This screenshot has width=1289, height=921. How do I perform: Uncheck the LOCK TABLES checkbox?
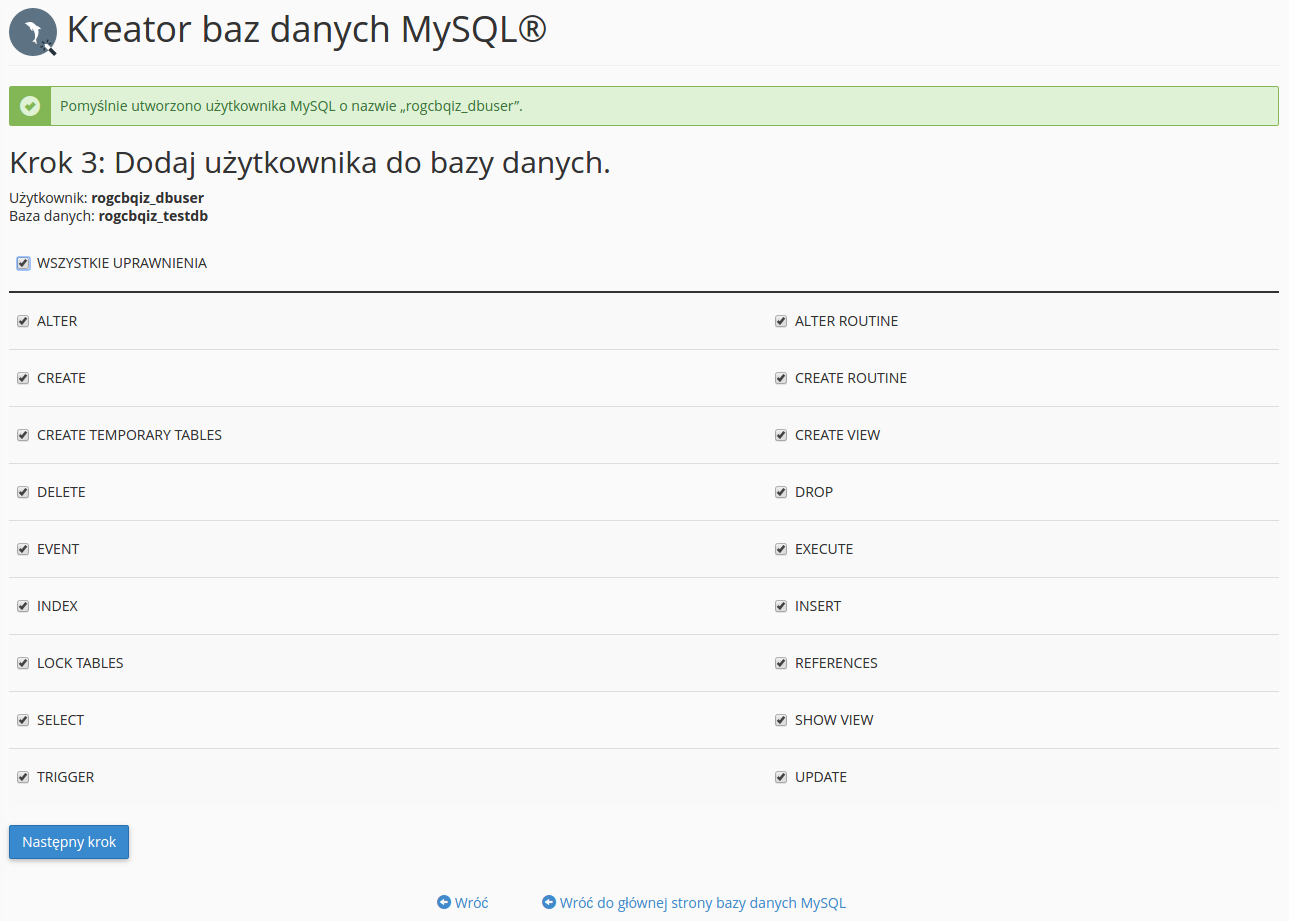point(23,663)
